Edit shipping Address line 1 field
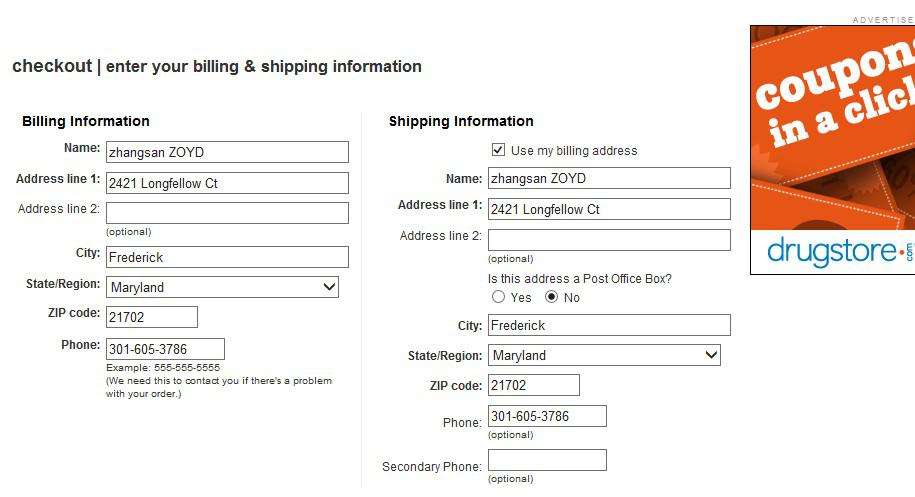Image resolution: width=915 pixels, height=497 pixels. [609, 210]
